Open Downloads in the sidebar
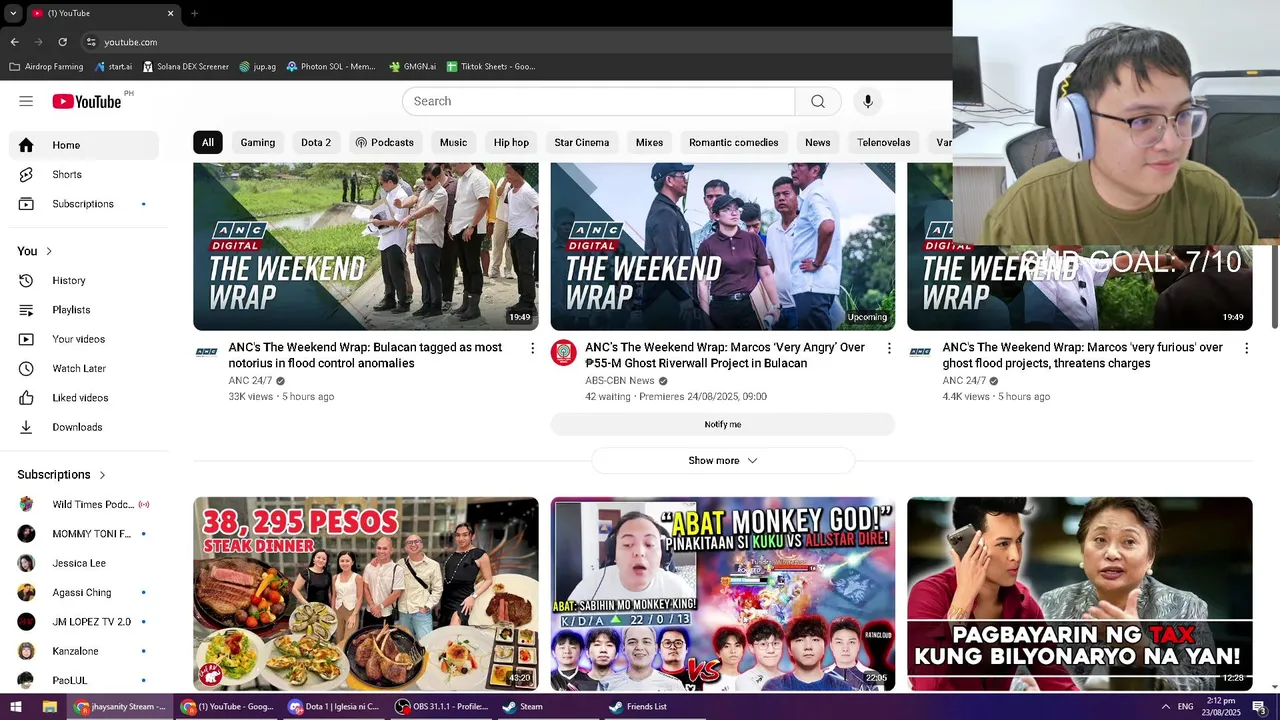The height and width of the screenshot is (720, 1280). coord(84,427)
